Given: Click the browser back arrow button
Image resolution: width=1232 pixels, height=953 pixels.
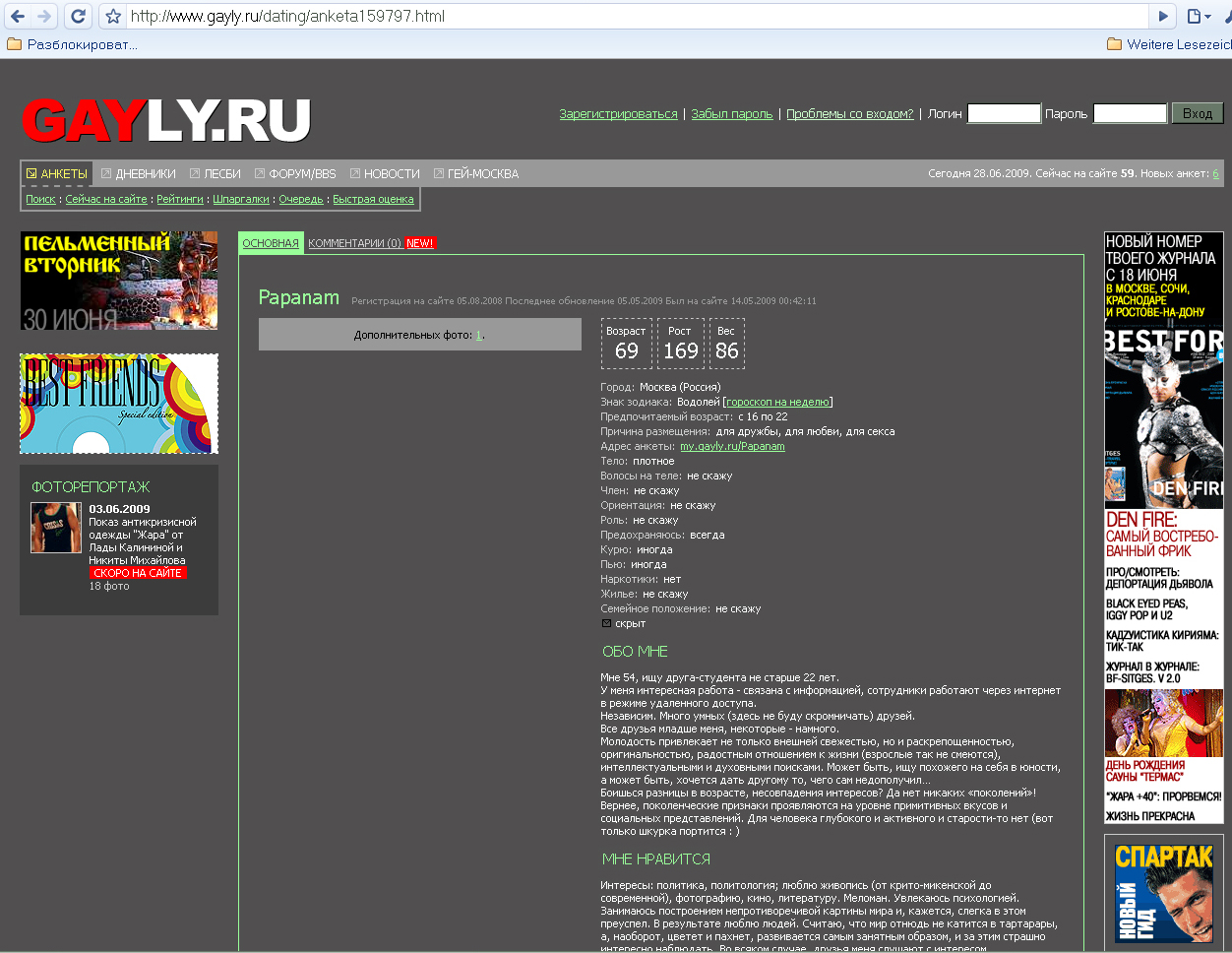Looking at the screenshot, I should 18,16.
